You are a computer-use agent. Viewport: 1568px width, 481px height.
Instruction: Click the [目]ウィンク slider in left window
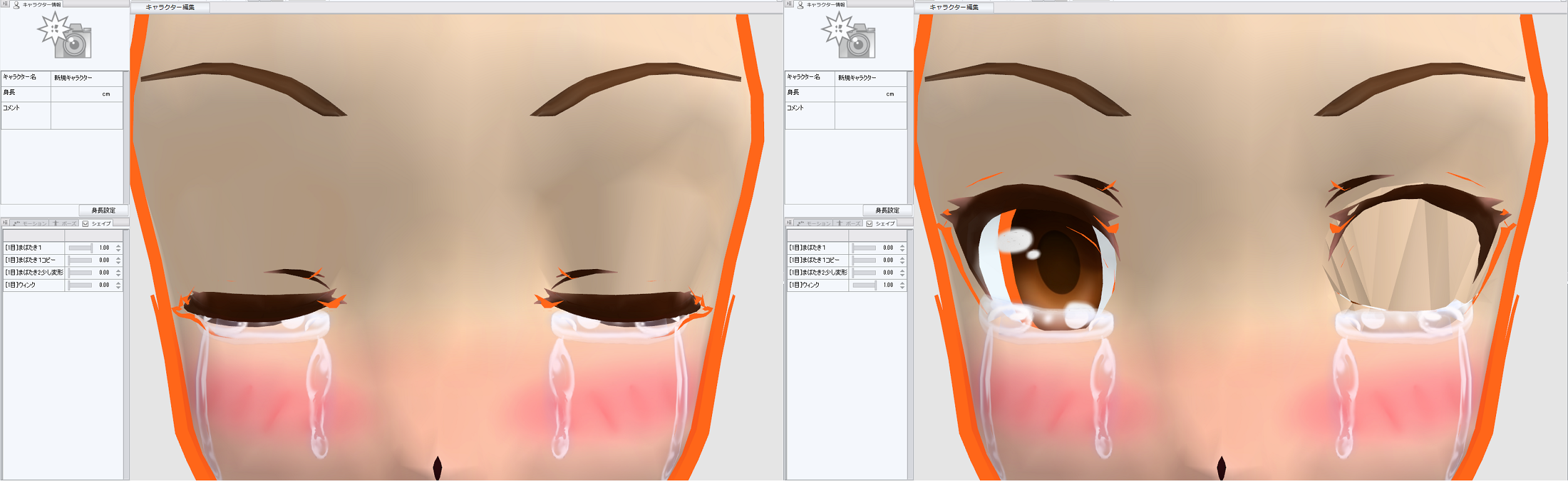(x=81, y=285)
